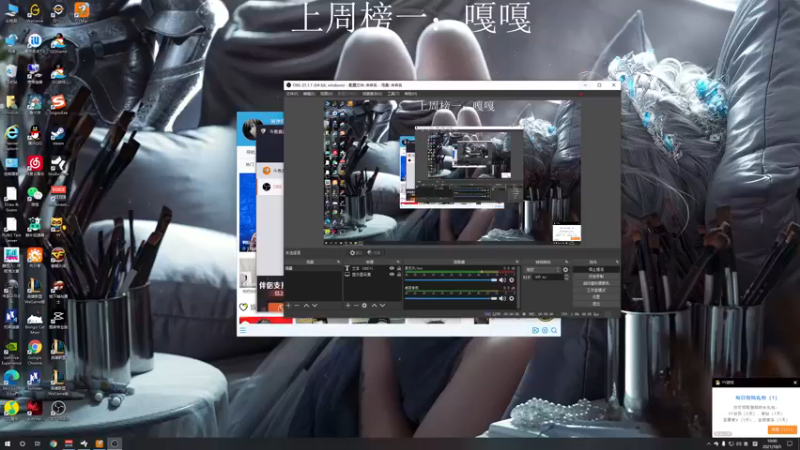Toggle visibility eye of display capture source
The image size is (800, 450).
pyautogui.click(x=392, y=274)
